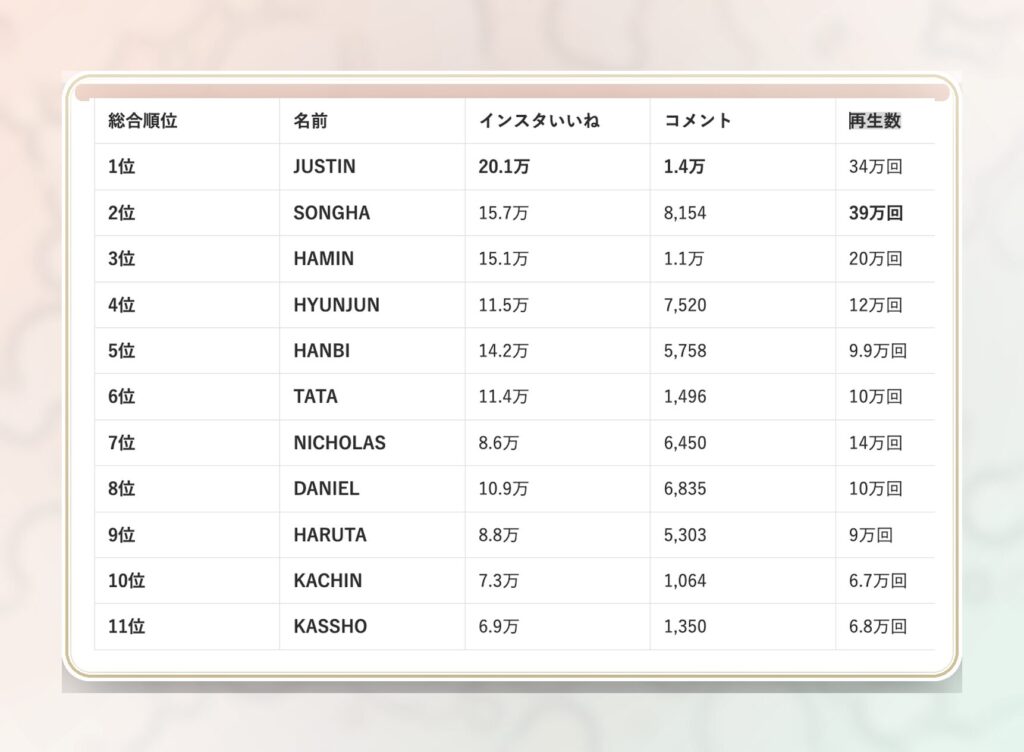Click the HAMIN name cell

[x=323, y=259]
